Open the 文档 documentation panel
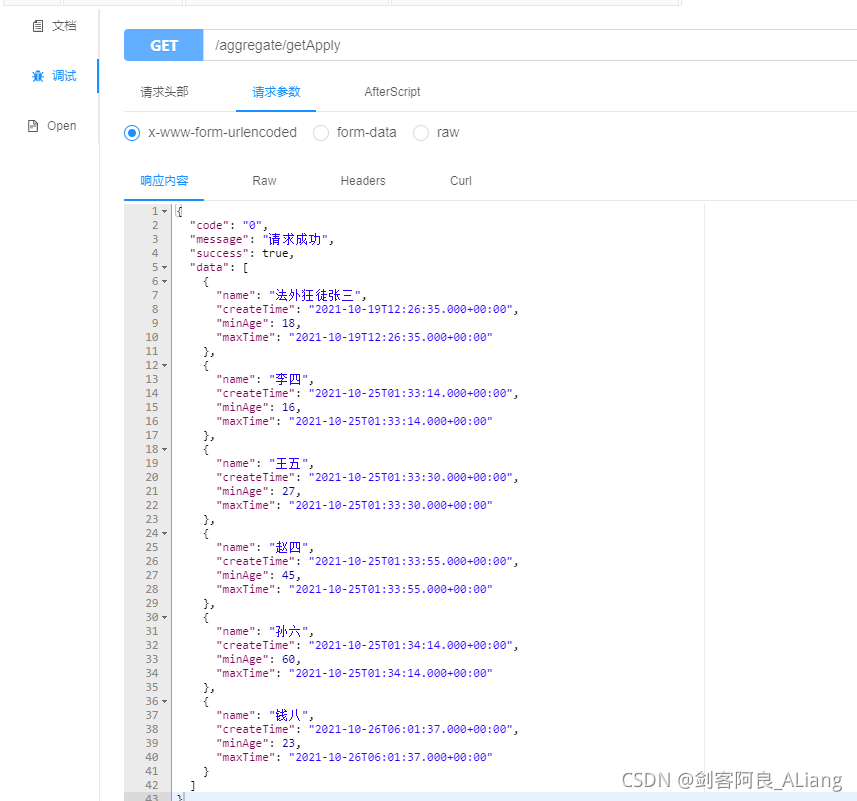The width and height of the screenshot is (857, 801). click(63, 25)
